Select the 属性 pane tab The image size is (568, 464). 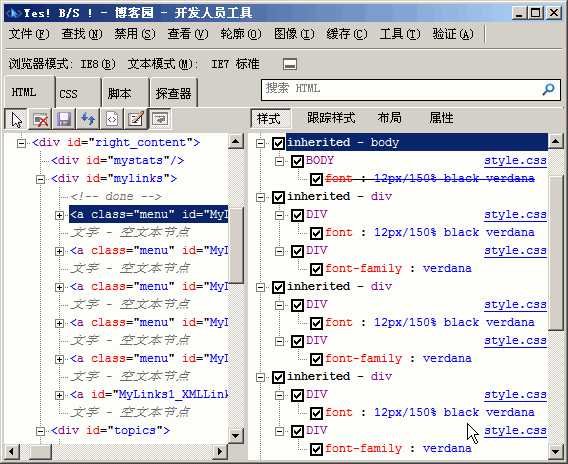[441, 118]
